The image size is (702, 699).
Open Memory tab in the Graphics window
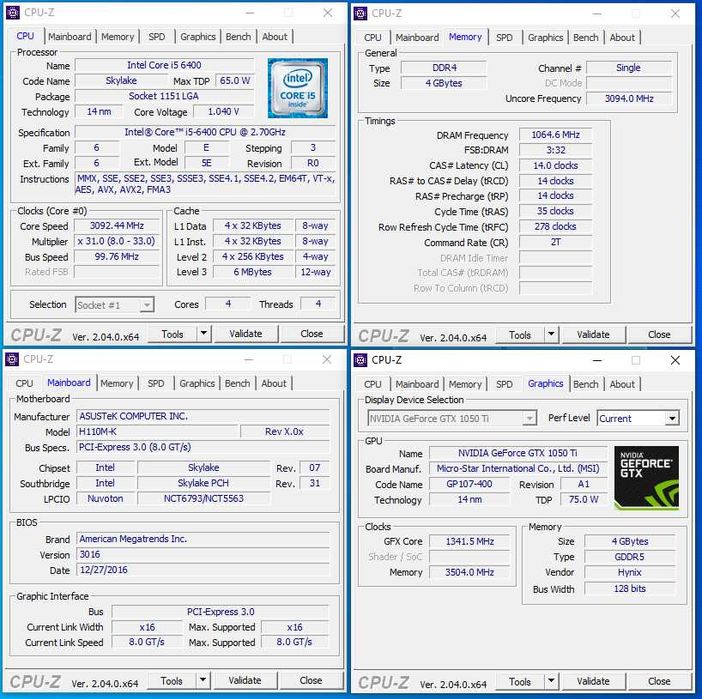[x=465, y=385]
